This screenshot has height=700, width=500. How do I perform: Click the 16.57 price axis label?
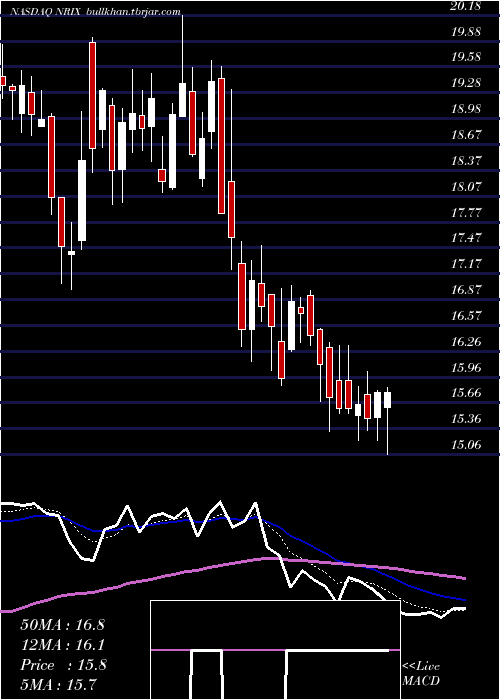[x=467, y=316]
